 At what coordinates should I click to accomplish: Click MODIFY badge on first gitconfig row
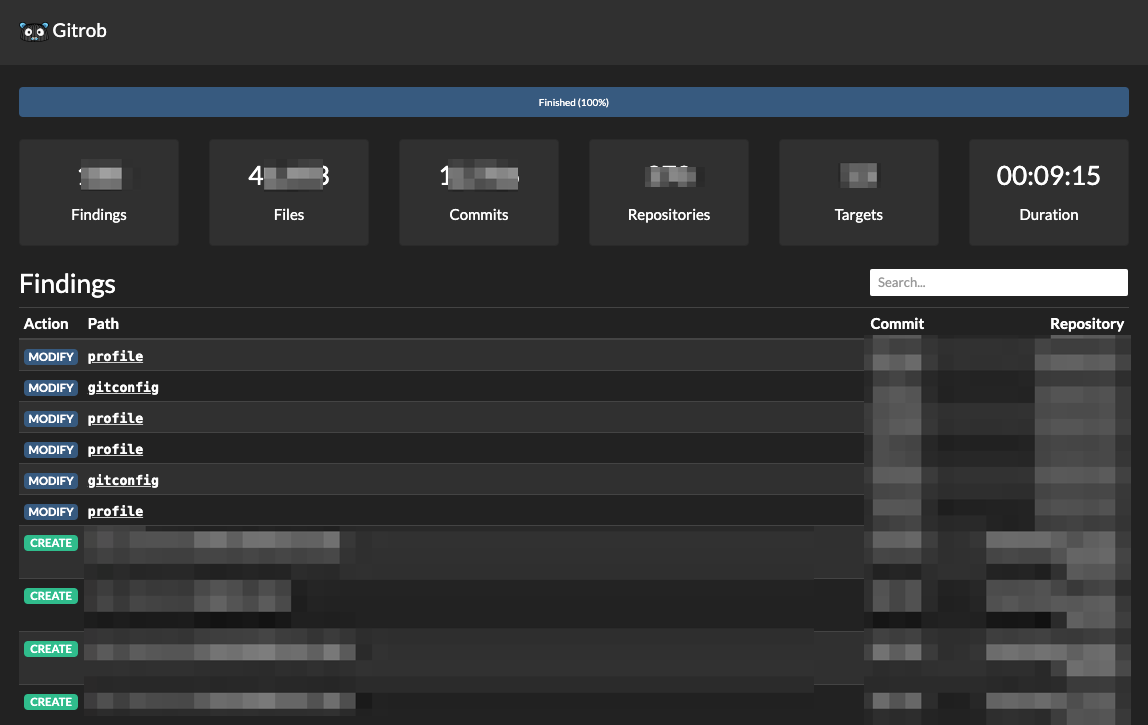tap(51, 387)
